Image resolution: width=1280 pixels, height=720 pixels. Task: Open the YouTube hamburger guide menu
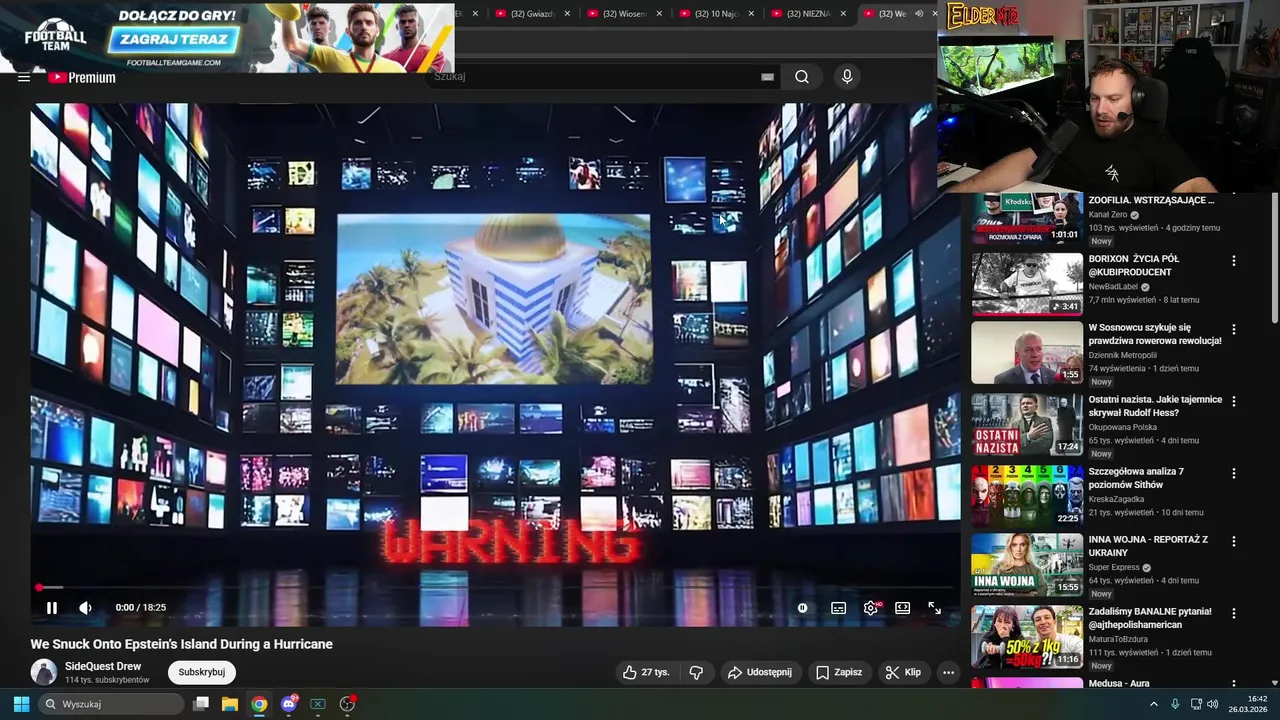[x=24, y=77]
